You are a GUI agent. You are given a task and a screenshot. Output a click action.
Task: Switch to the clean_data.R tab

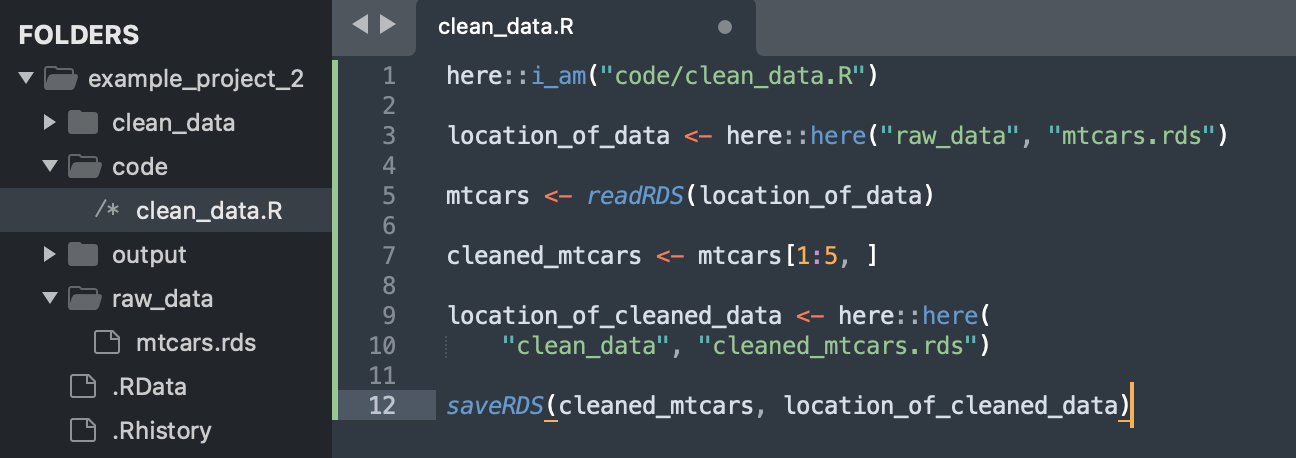point(506,27)
